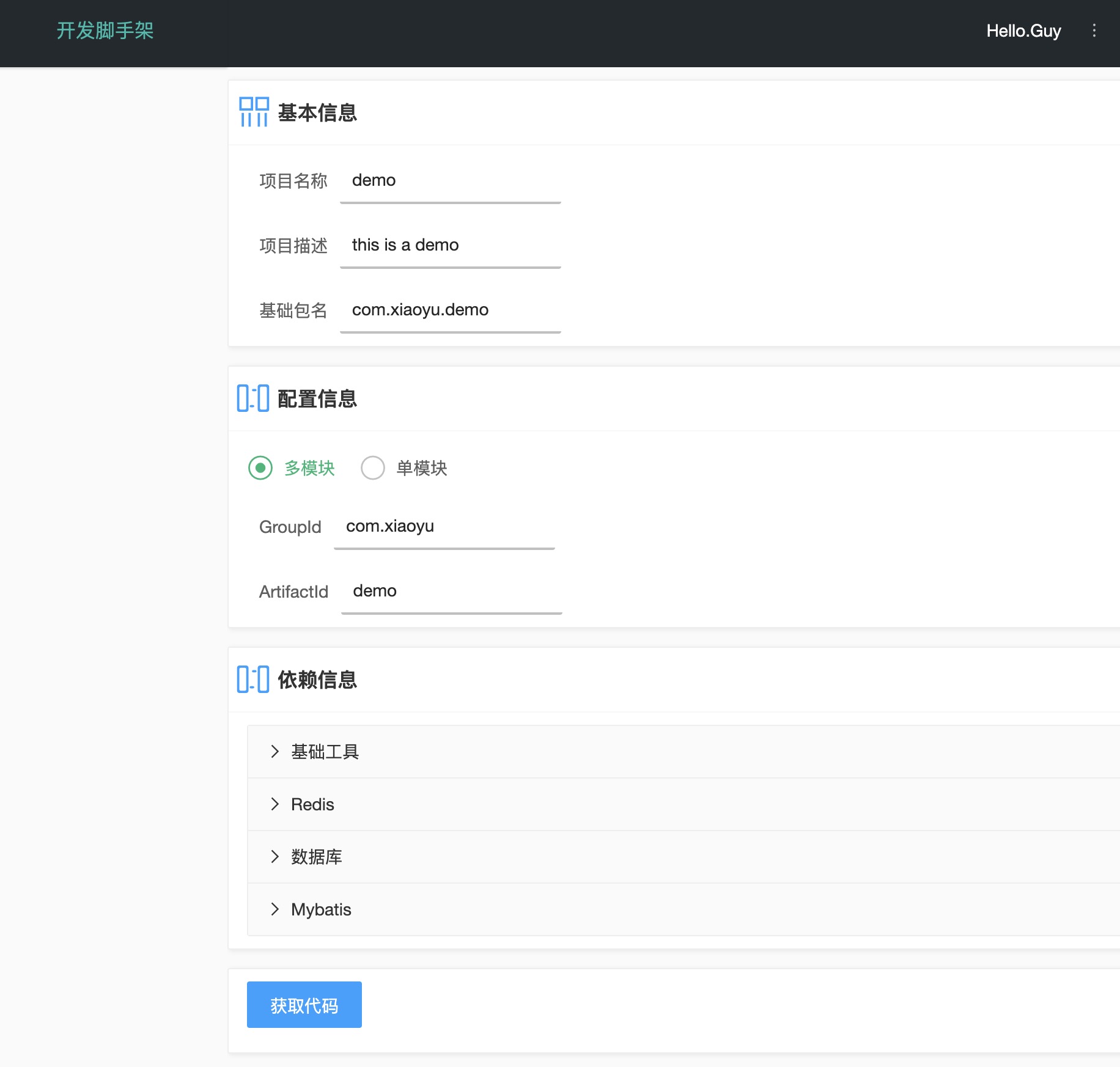Focus the 基础包名 input field
Image resolution: width=1120 pixels, height=1067 pixels.
click(x=451, y=310)
